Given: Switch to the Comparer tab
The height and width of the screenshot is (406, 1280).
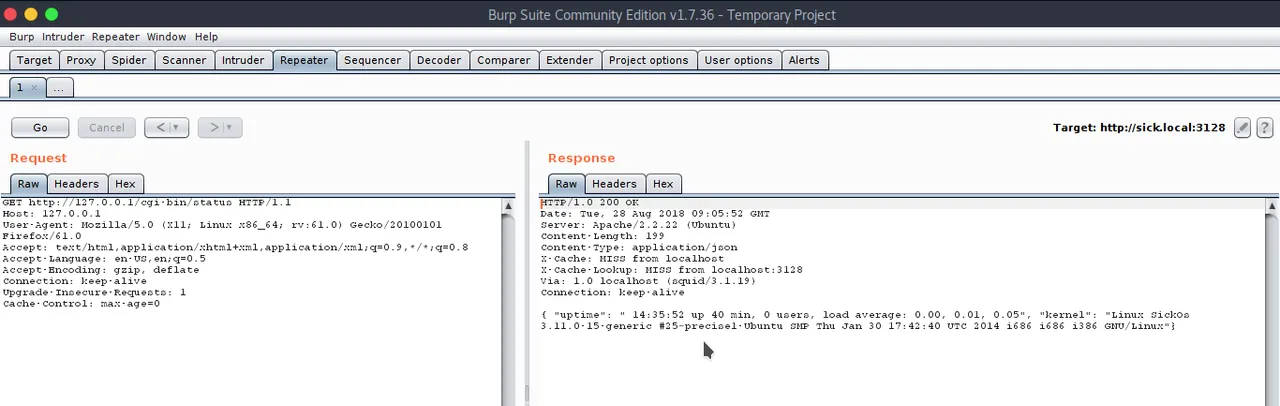Looking at the screenshot, I should 504,60.
